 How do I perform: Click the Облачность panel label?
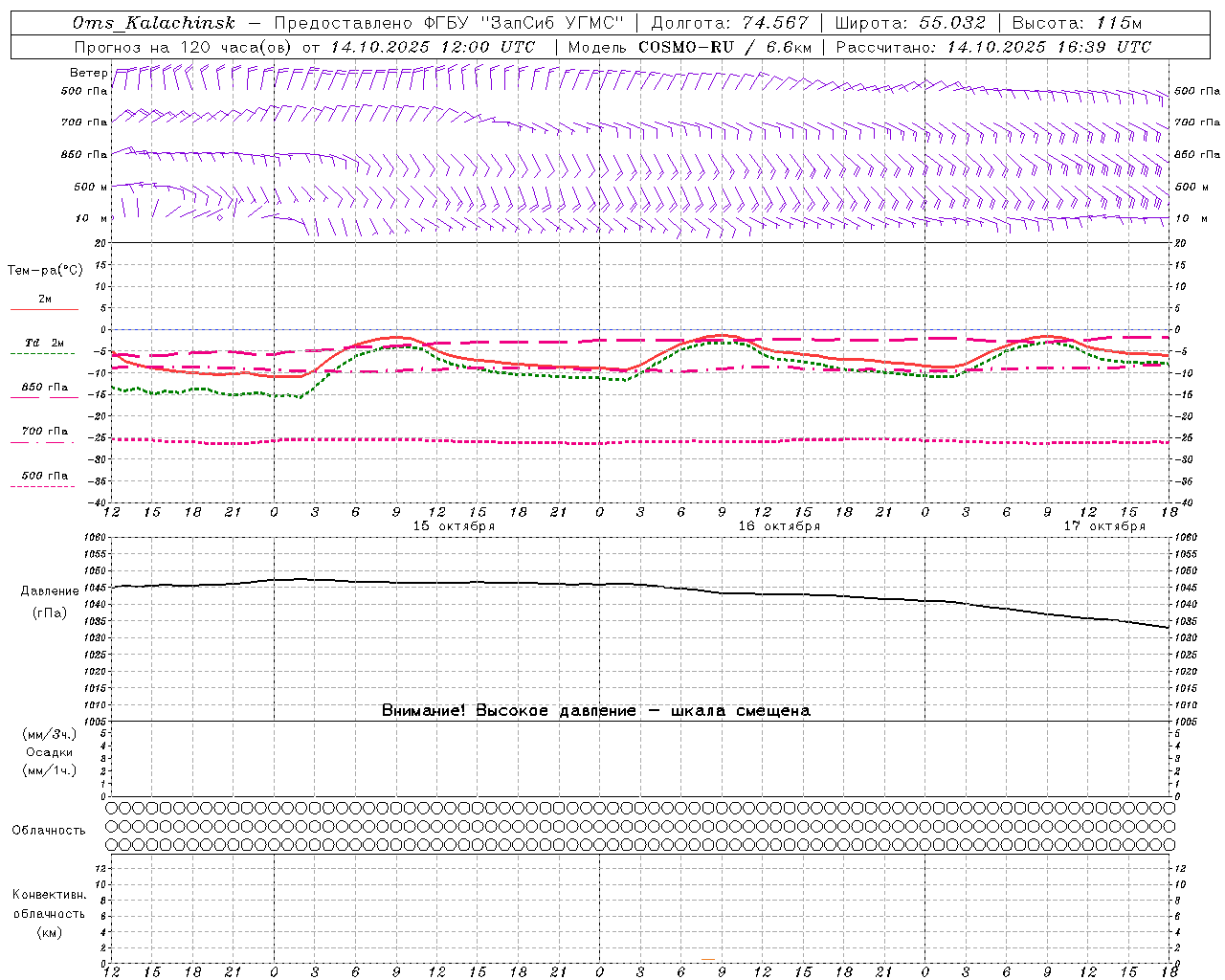[x=49, y=831]
